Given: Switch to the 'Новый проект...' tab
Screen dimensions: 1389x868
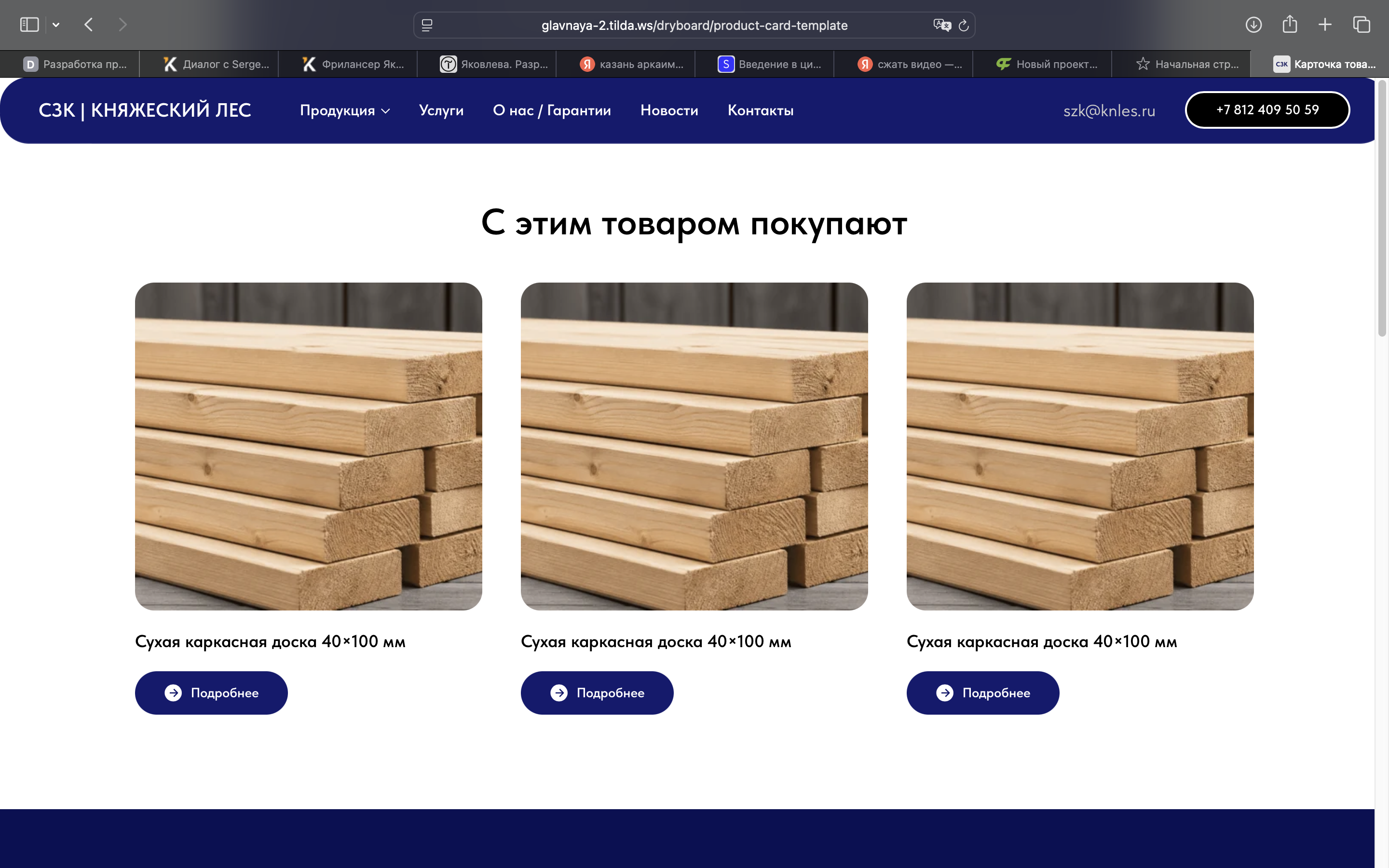Looking at the screenshot, I should coord(1042,64).
